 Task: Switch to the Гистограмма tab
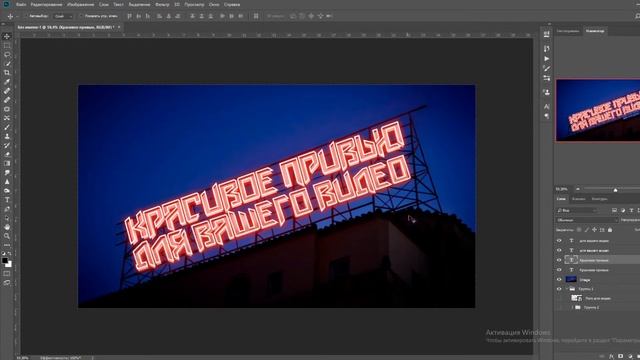(568, 31)
